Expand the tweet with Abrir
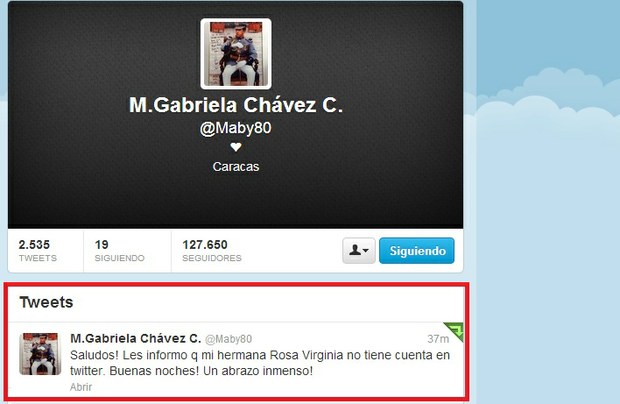The image size is (620, 404). pos(81,387)
